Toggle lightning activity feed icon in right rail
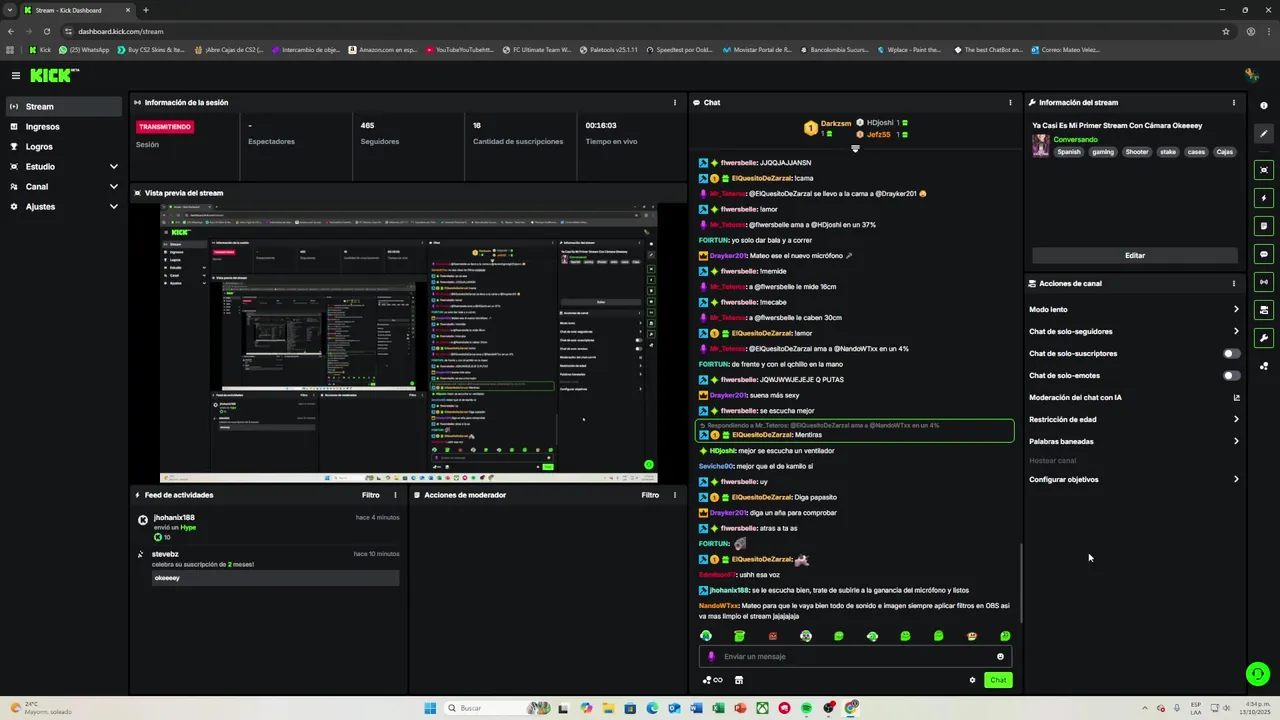The image size is (1280, 720). pos(1264,198)
